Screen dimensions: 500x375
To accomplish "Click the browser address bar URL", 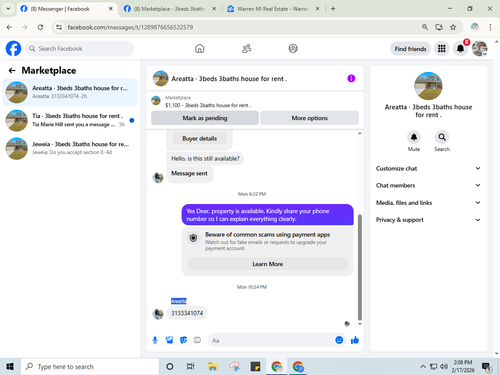I will tap(130, 27).
